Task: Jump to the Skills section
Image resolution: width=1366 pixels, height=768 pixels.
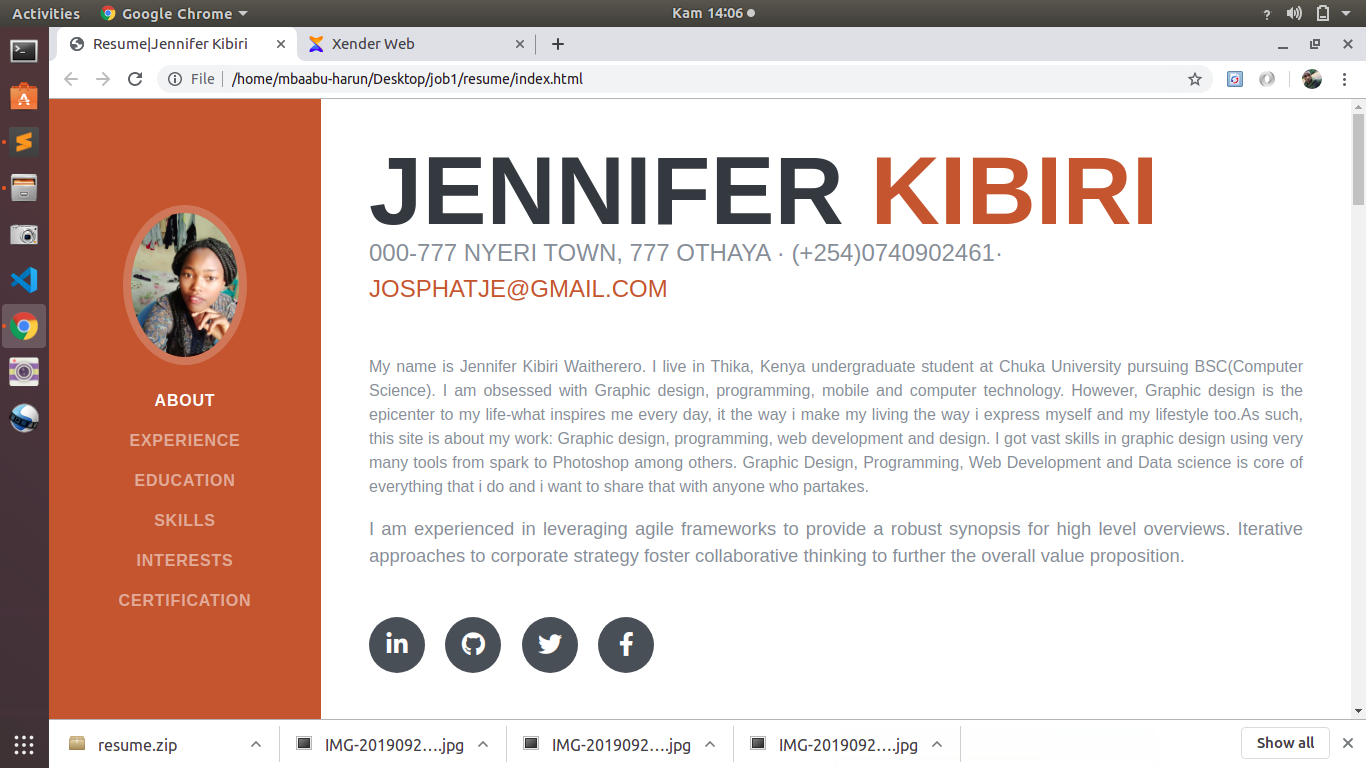Action: click(185, 520)
